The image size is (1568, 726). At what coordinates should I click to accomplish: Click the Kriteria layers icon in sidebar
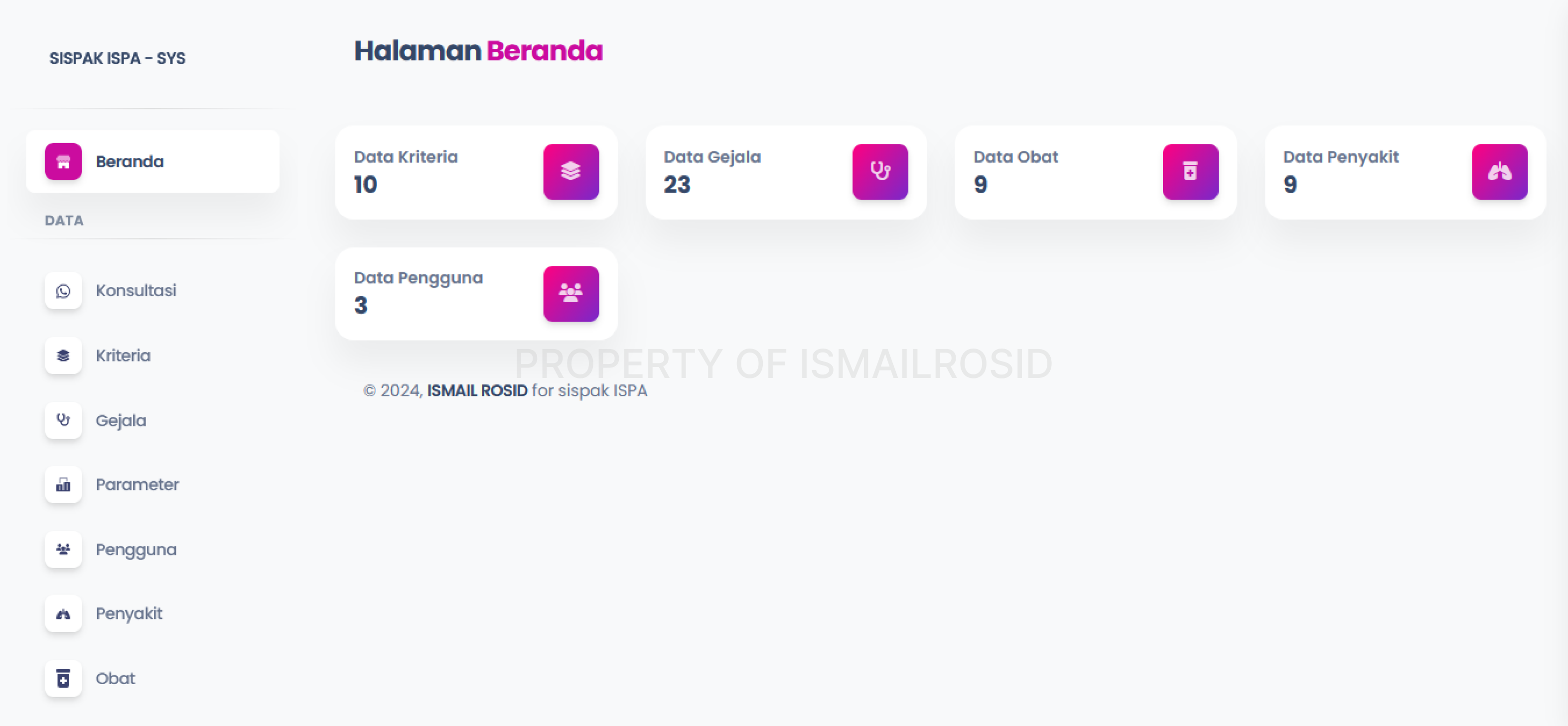(63, 356)
